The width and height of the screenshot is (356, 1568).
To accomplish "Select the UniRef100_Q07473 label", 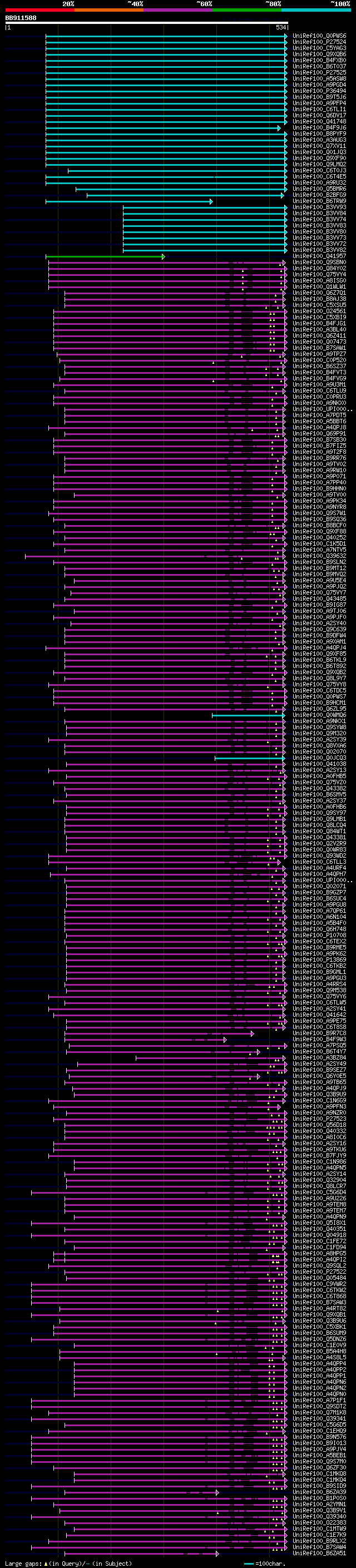I will coord(319,342).
